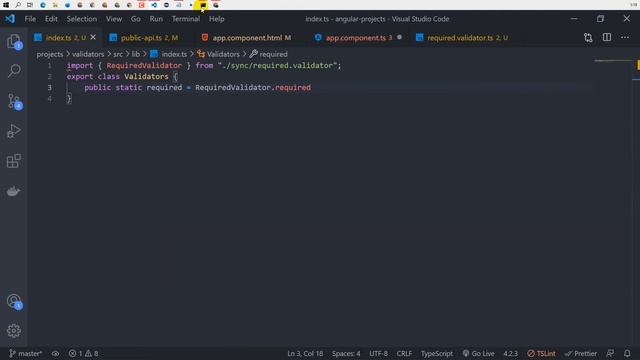This screenshot has height=360, width=640.
Task: Open the Source Control view
Action: coord(14,101)
